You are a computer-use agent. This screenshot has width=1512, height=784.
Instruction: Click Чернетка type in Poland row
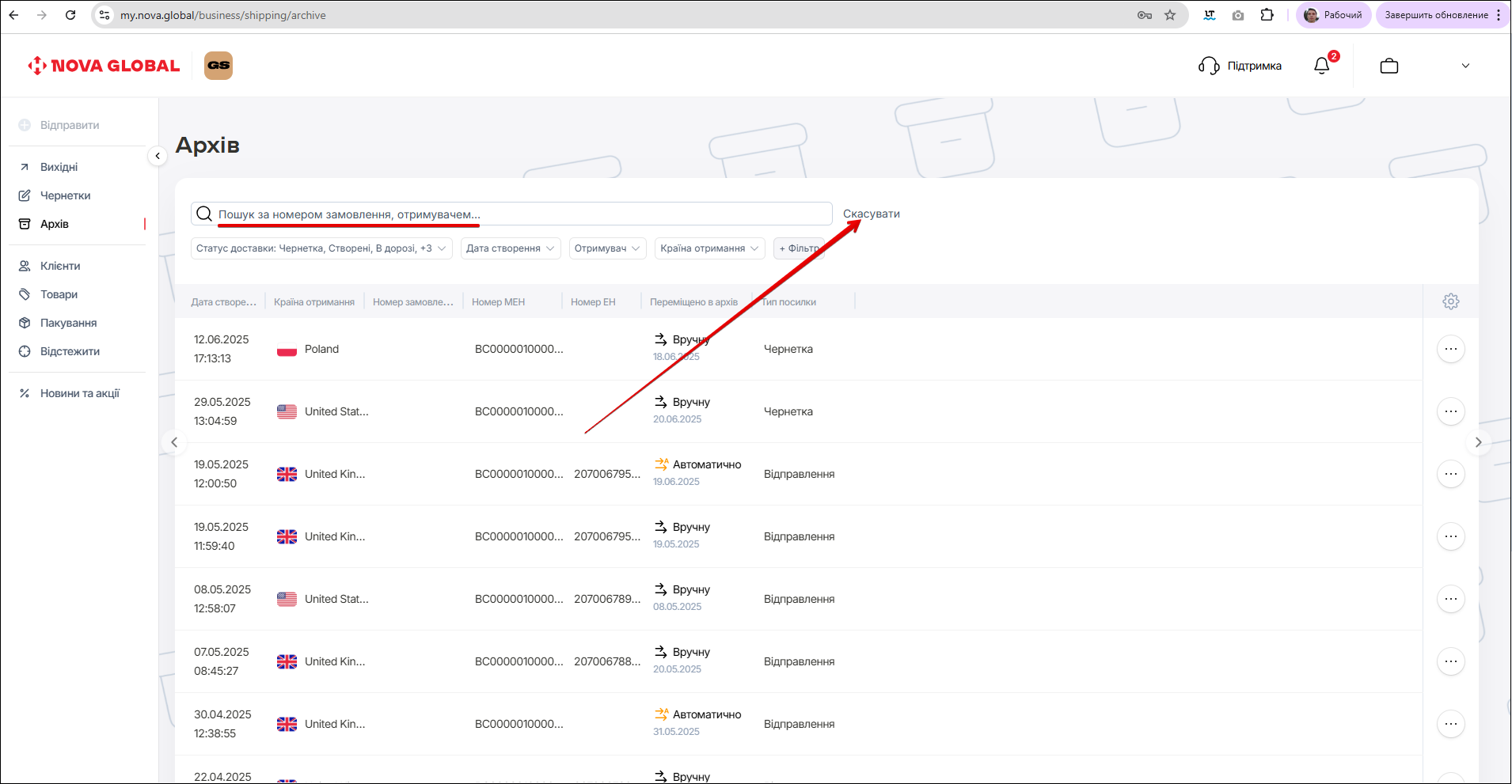coord(788,349)
